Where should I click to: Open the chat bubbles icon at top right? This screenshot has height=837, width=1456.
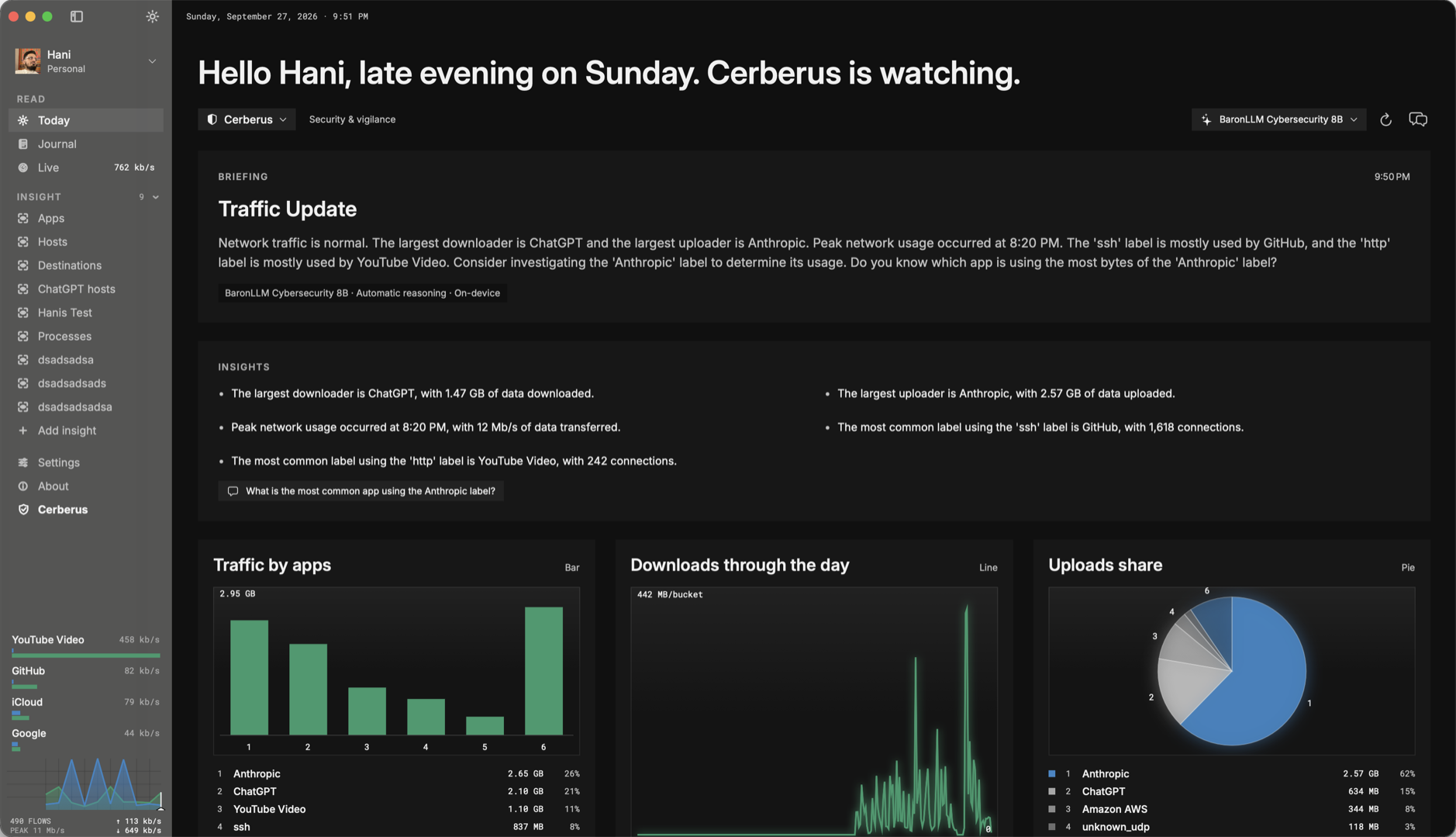pos(1418,119)
